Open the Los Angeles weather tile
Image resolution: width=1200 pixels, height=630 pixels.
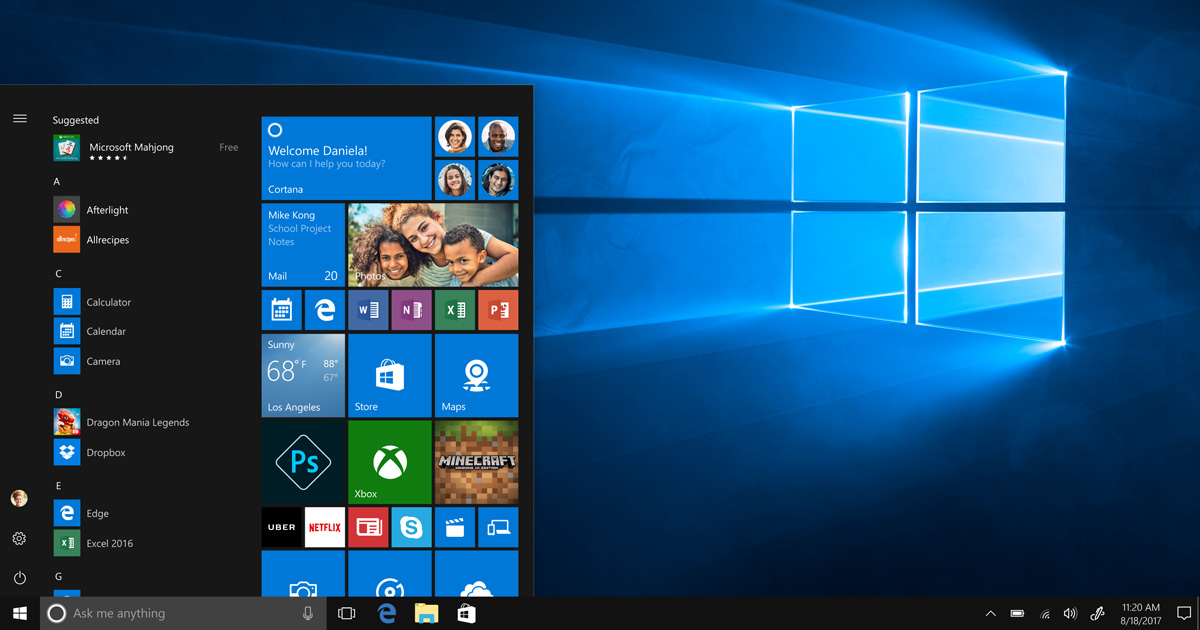point(303,375)
